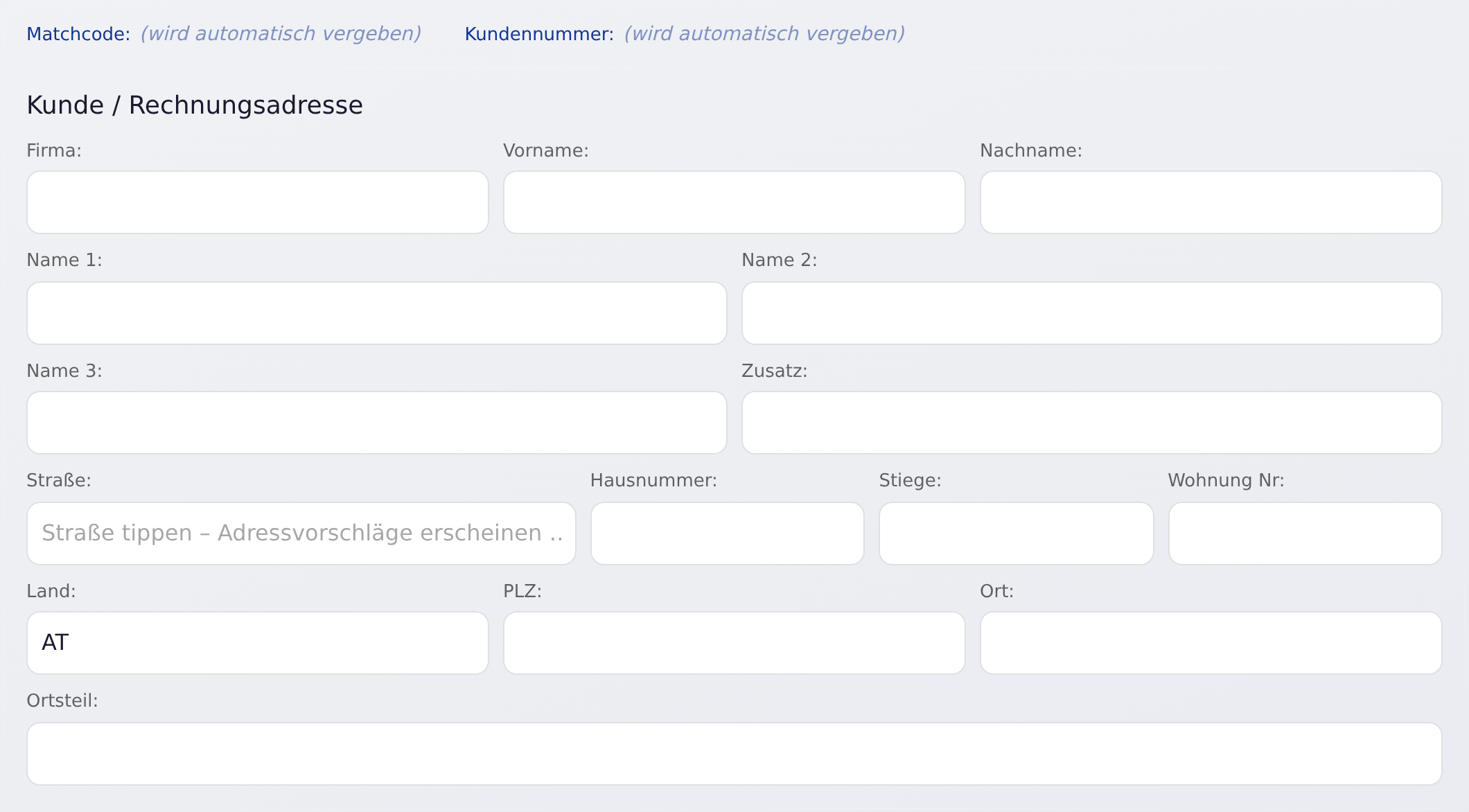Select the Zusatz text field
Screen dimensions: 1469x812
1092,423
